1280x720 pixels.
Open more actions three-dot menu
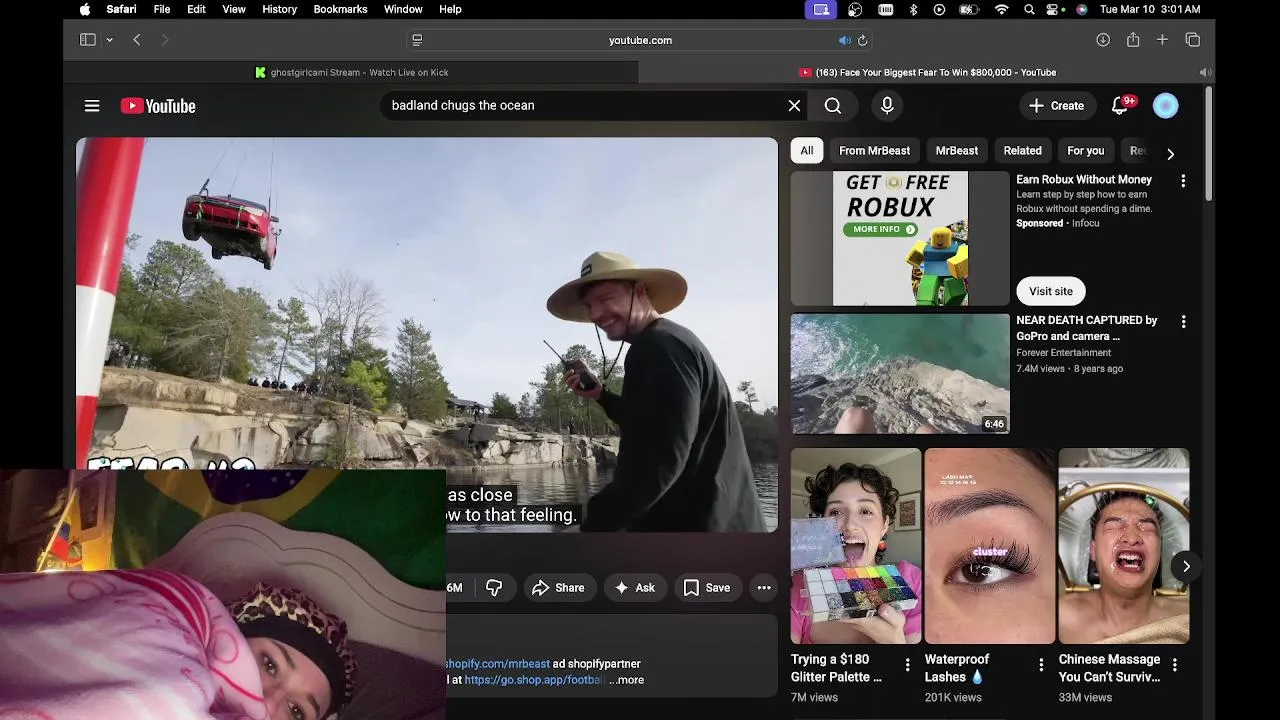tap(764, 588)
